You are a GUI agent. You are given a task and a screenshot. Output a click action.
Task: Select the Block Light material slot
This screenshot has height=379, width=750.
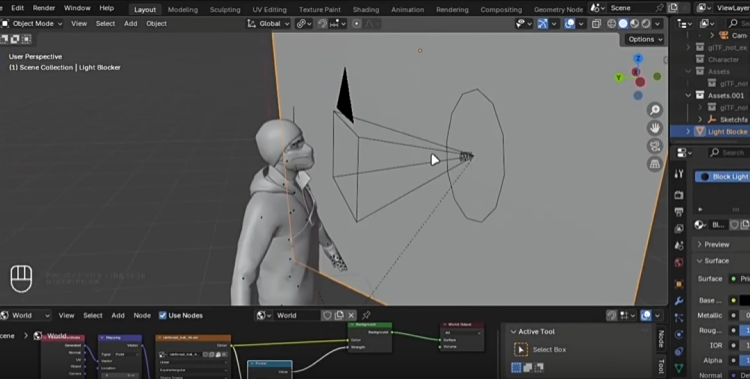722,177
